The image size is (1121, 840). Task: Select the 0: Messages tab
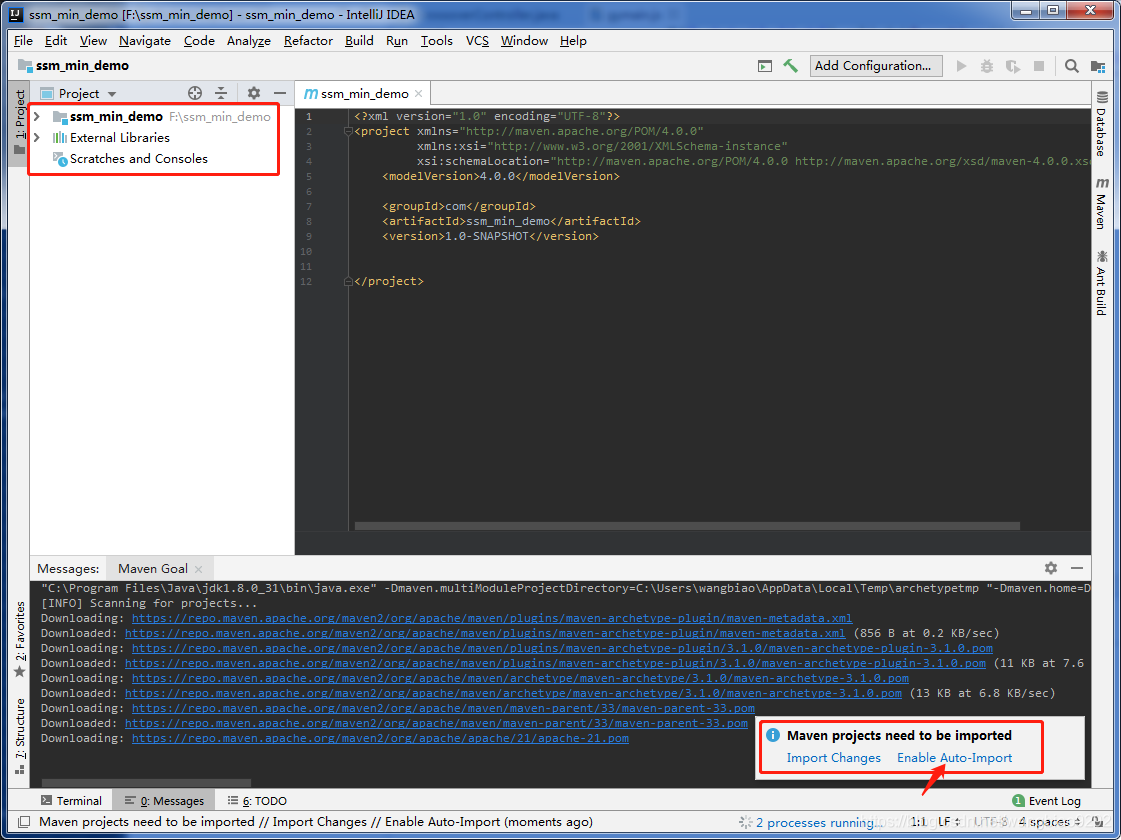pyautogui.click(x=164, y=801)
